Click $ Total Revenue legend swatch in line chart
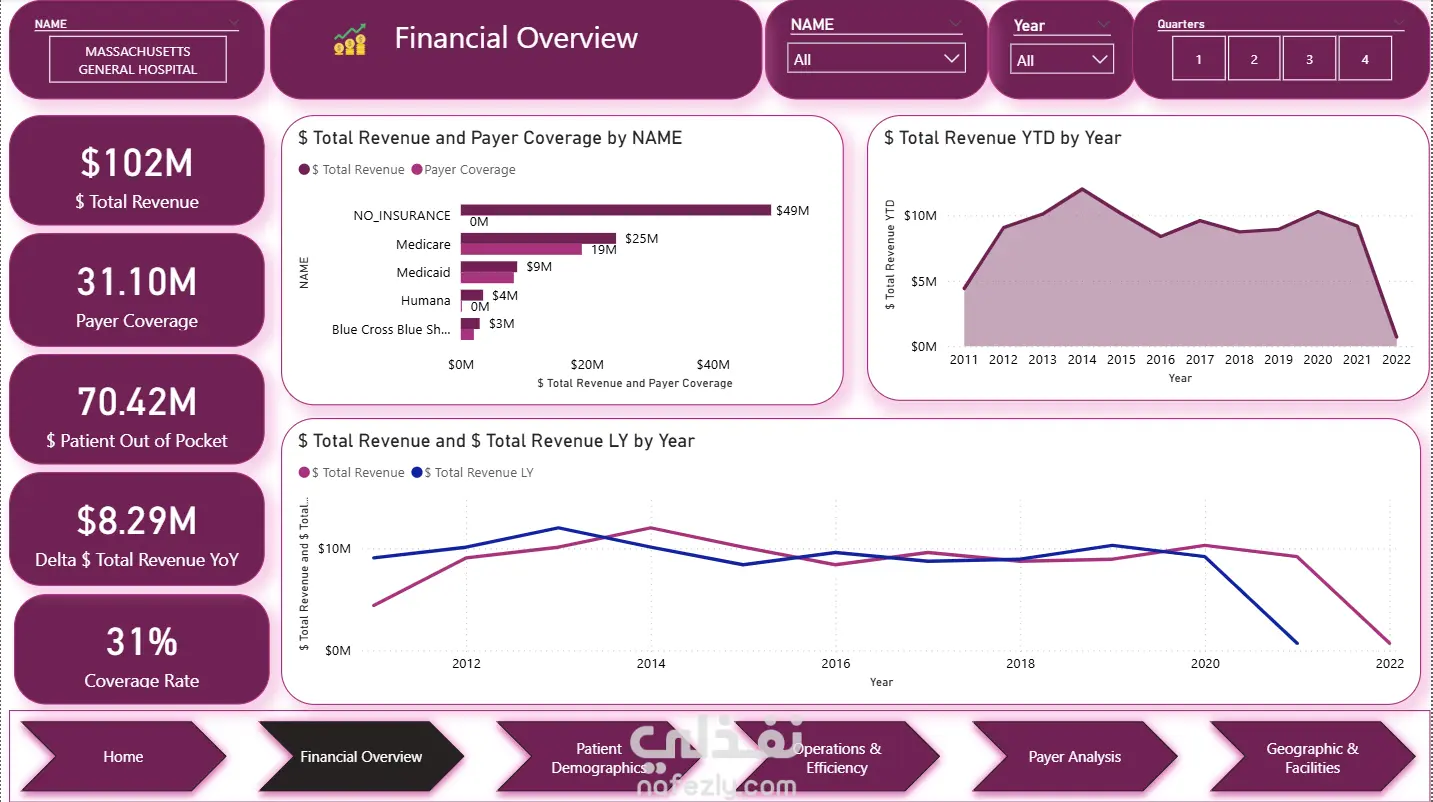This screenshot has height=802, width=1433. 304,473
